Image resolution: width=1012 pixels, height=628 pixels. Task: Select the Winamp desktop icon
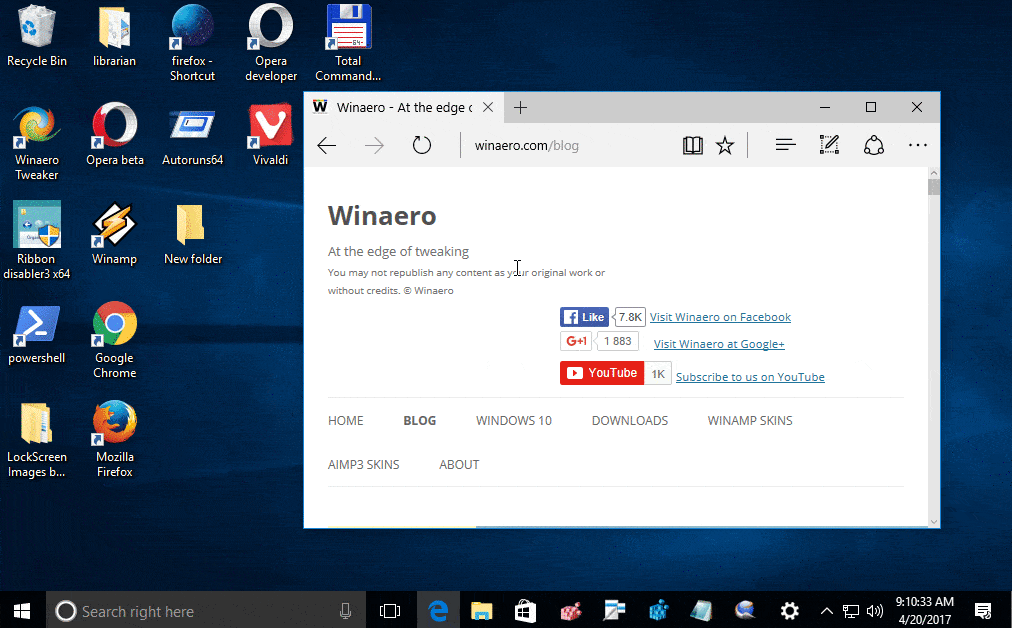click(114, 233)
